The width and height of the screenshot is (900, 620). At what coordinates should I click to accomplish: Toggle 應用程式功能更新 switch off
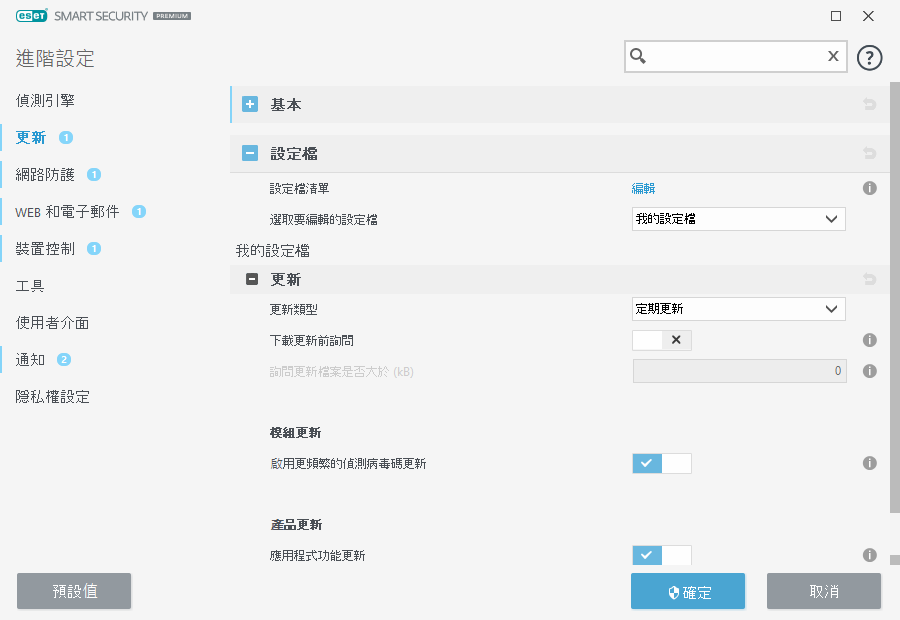pos(662,555)
